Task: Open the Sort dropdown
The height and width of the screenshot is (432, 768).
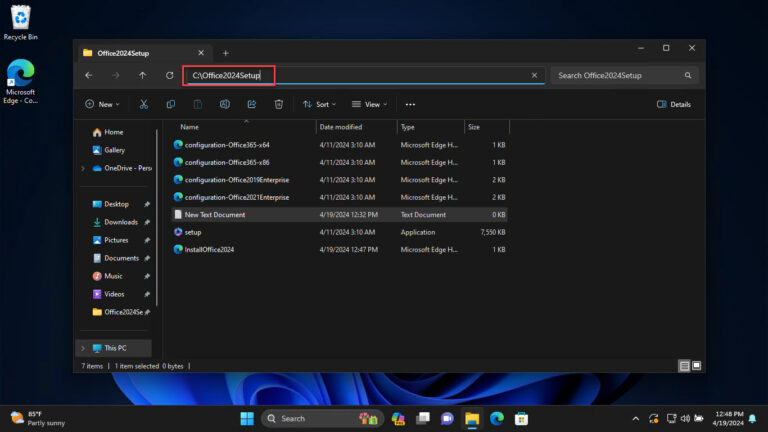Action: 320,104
